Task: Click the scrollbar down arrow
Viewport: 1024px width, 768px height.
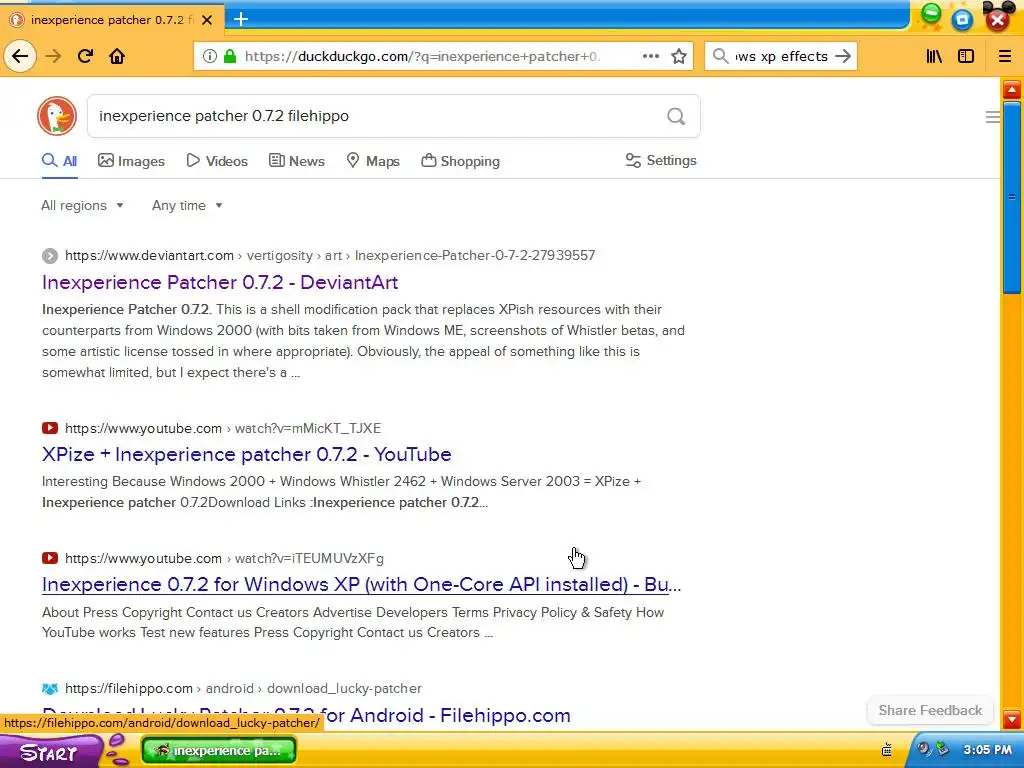Action: (x=1012, y=720)
